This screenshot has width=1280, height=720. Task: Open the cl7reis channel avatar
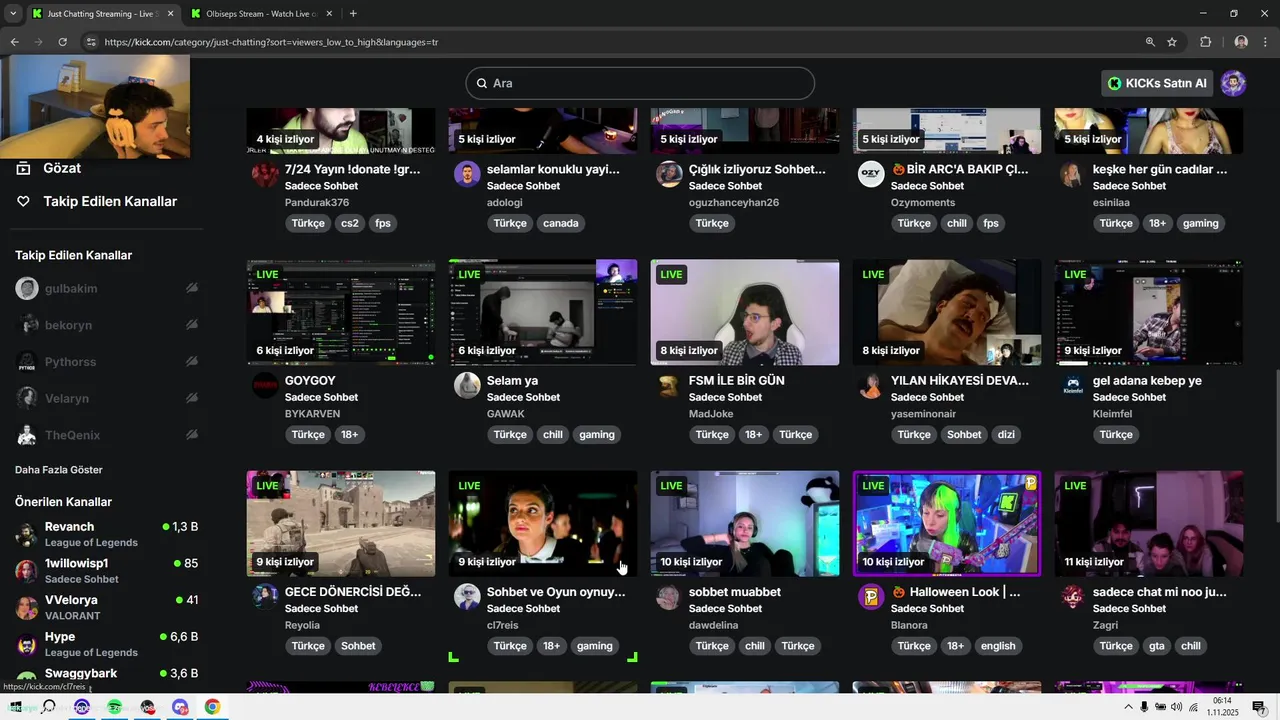(x=467, y=597)
